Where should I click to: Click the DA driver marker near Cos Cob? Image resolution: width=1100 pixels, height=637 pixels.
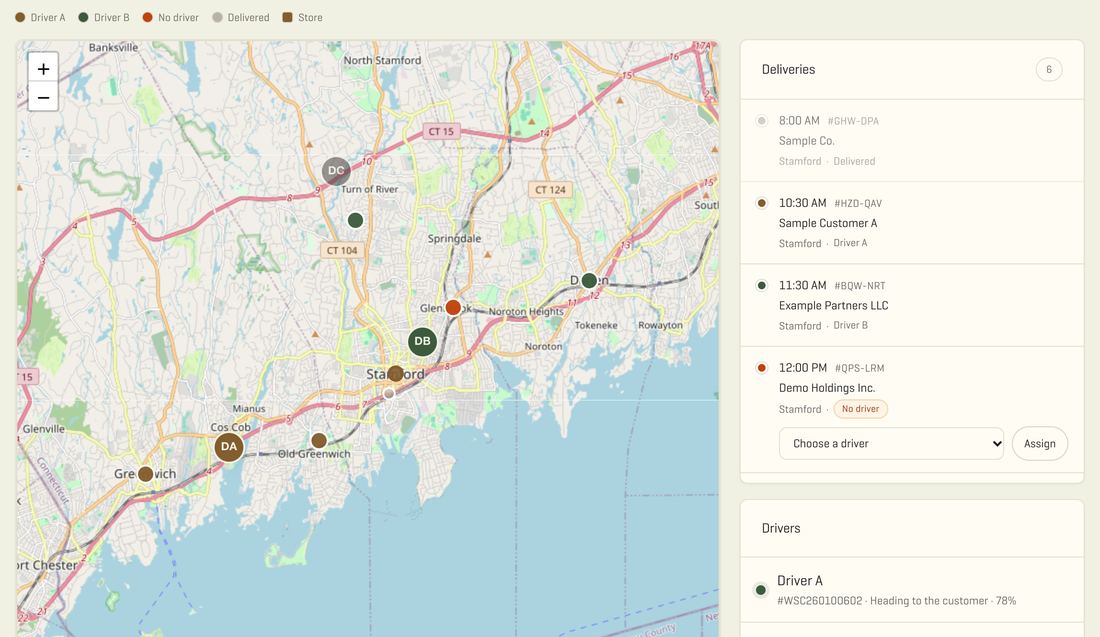click(229, 447)
